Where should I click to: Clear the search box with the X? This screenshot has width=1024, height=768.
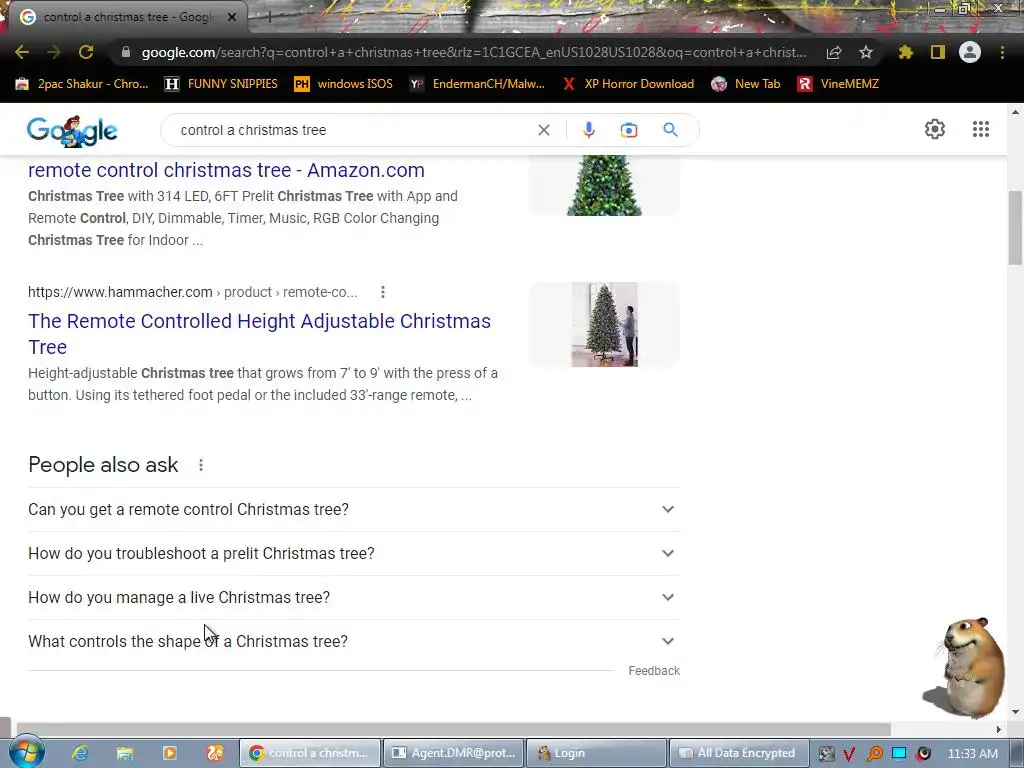tap(543, 130)
